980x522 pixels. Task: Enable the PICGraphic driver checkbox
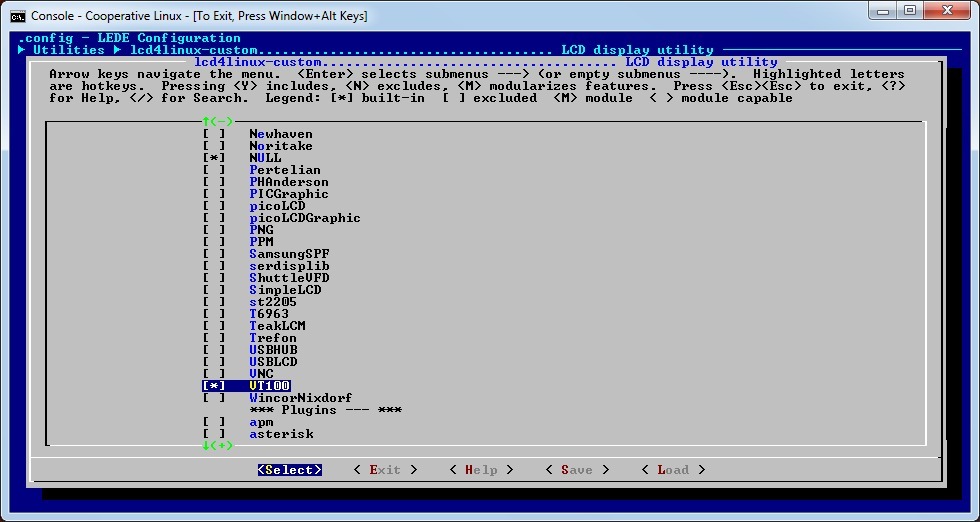(214, 194)
